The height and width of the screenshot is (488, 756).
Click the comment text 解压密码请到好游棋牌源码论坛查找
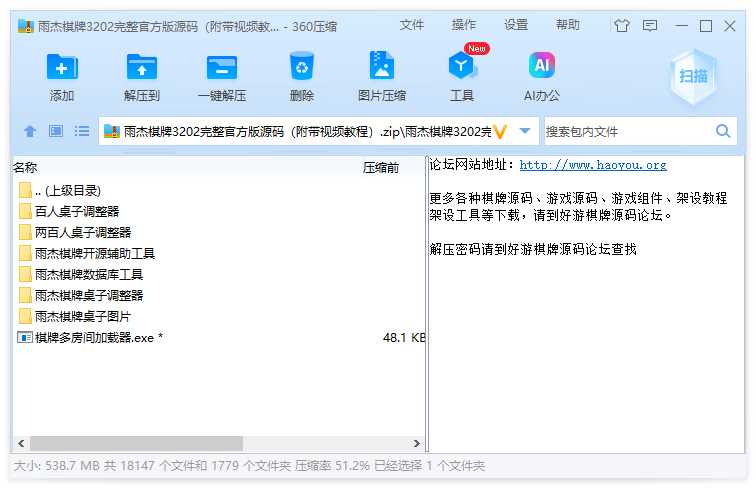[533, 249]
